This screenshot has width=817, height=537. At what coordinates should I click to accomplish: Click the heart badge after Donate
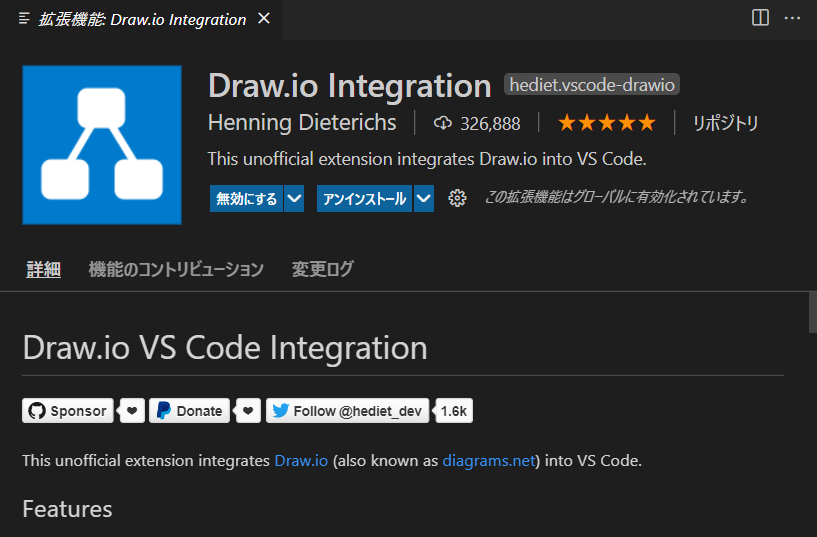pos(248,410)
